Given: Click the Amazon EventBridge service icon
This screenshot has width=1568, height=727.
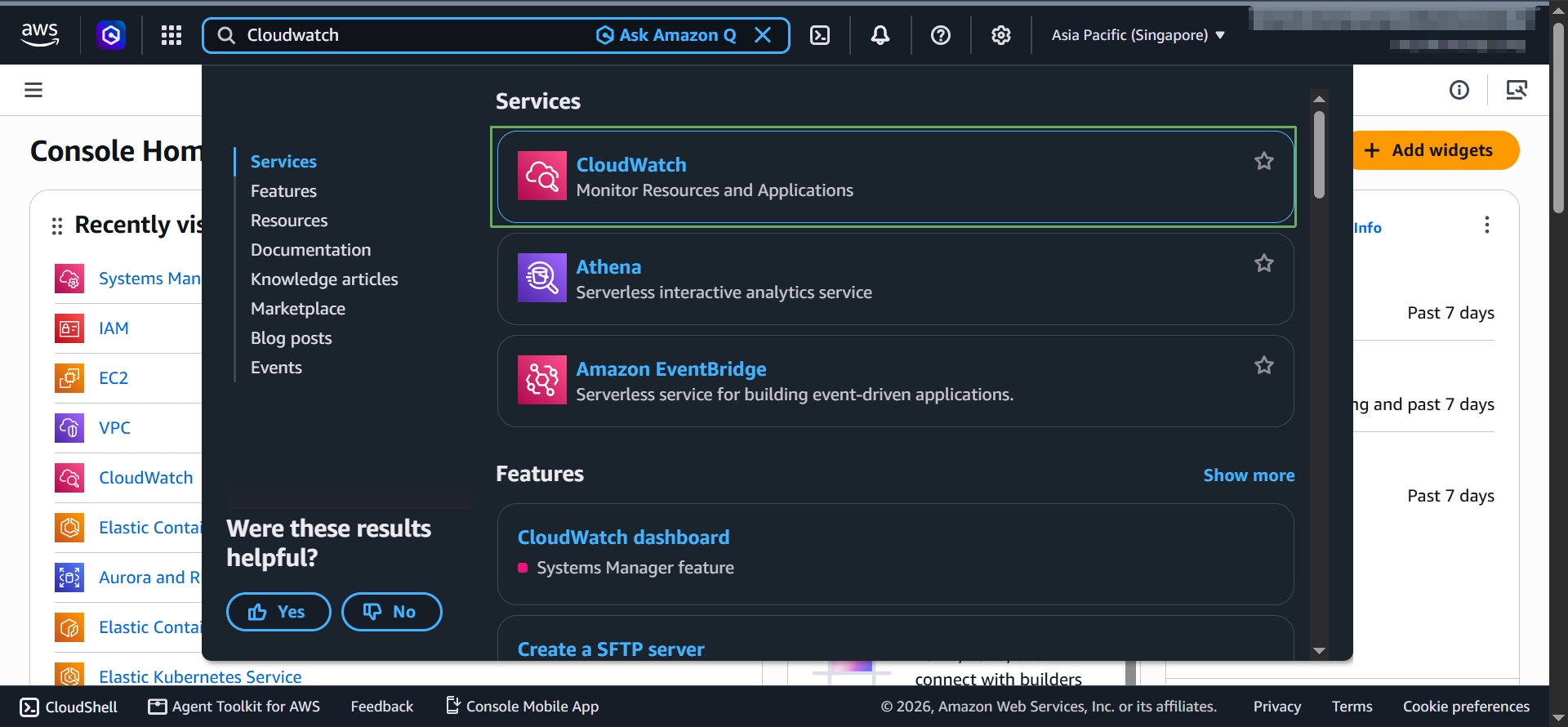Looking at the screenshot, I should click(542, 380).
